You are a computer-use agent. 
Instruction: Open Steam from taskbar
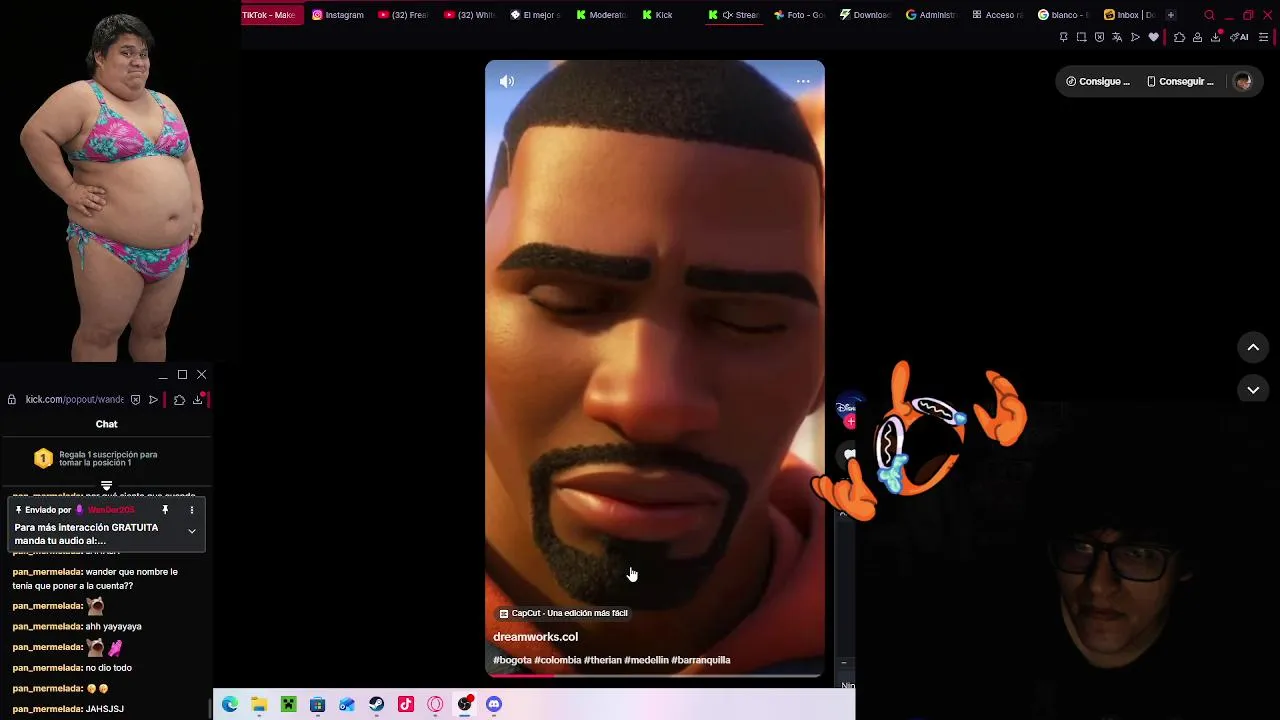click(376, 705)
